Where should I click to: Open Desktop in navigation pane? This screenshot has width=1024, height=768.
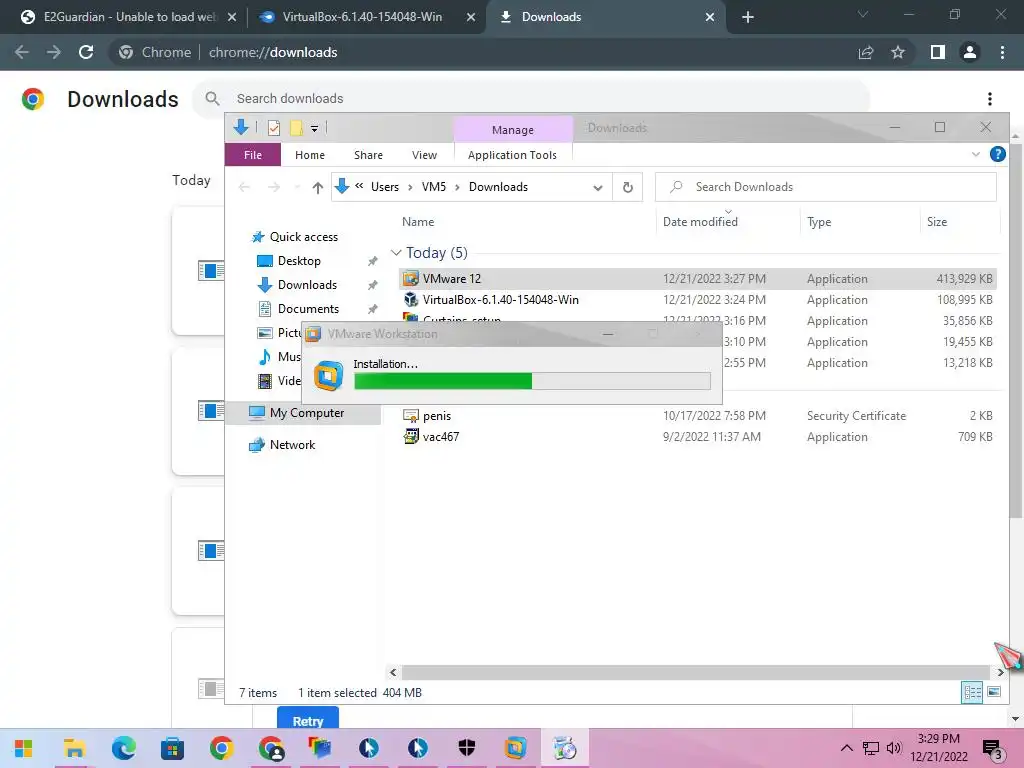[299, 261]
